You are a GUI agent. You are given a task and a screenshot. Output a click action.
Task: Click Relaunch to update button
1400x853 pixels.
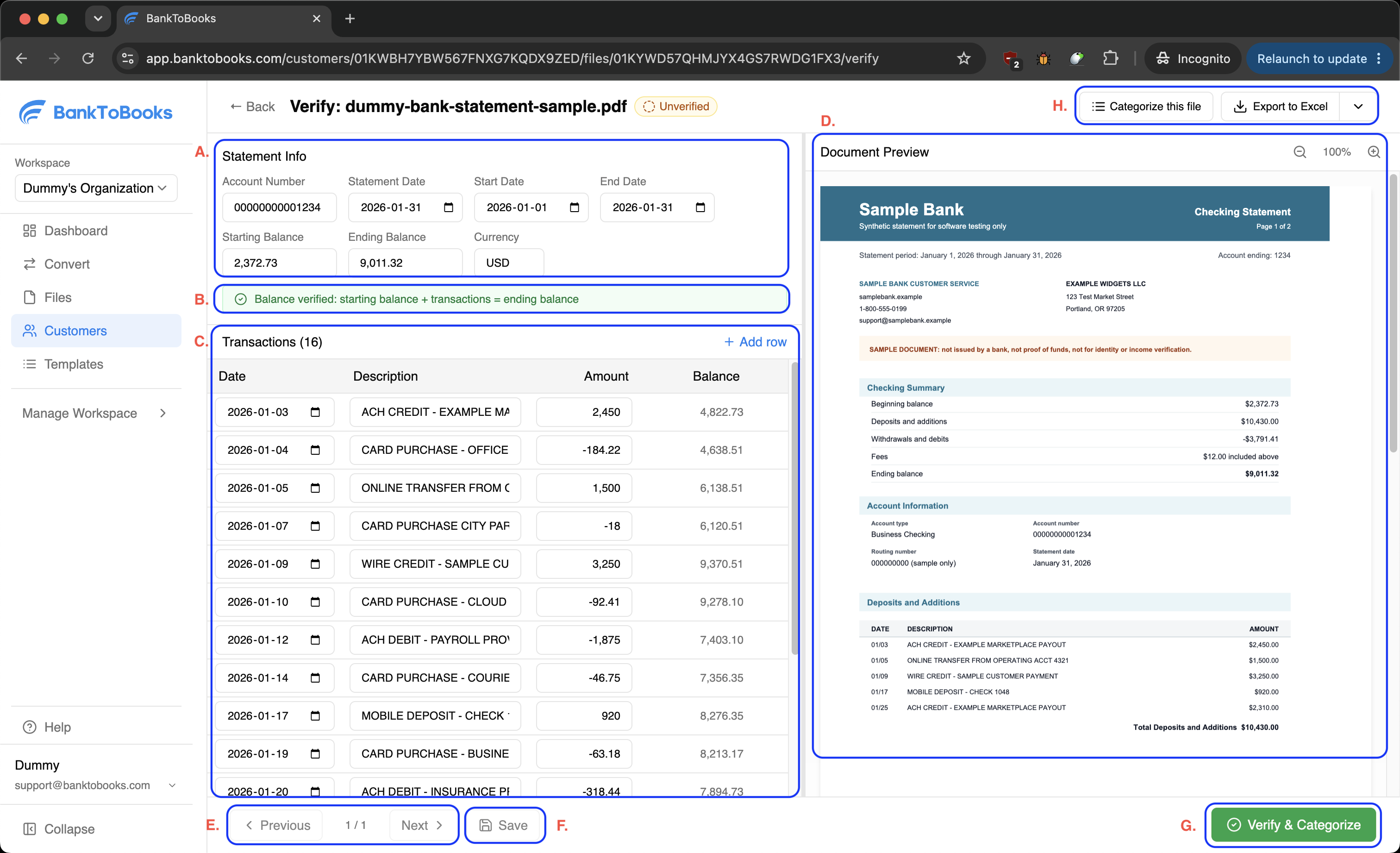click(x=1319, y=58)
